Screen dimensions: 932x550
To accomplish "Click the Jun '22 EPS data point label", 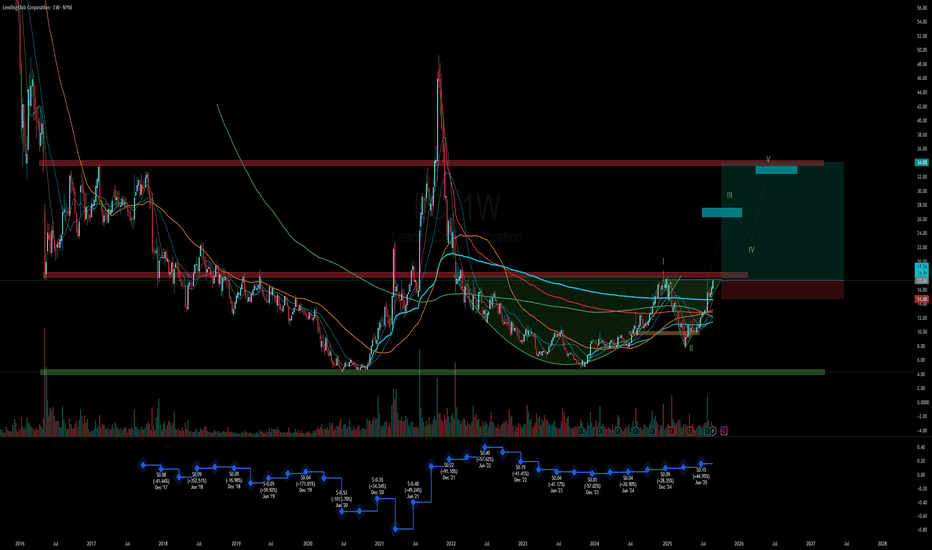I will click(485, 459).
